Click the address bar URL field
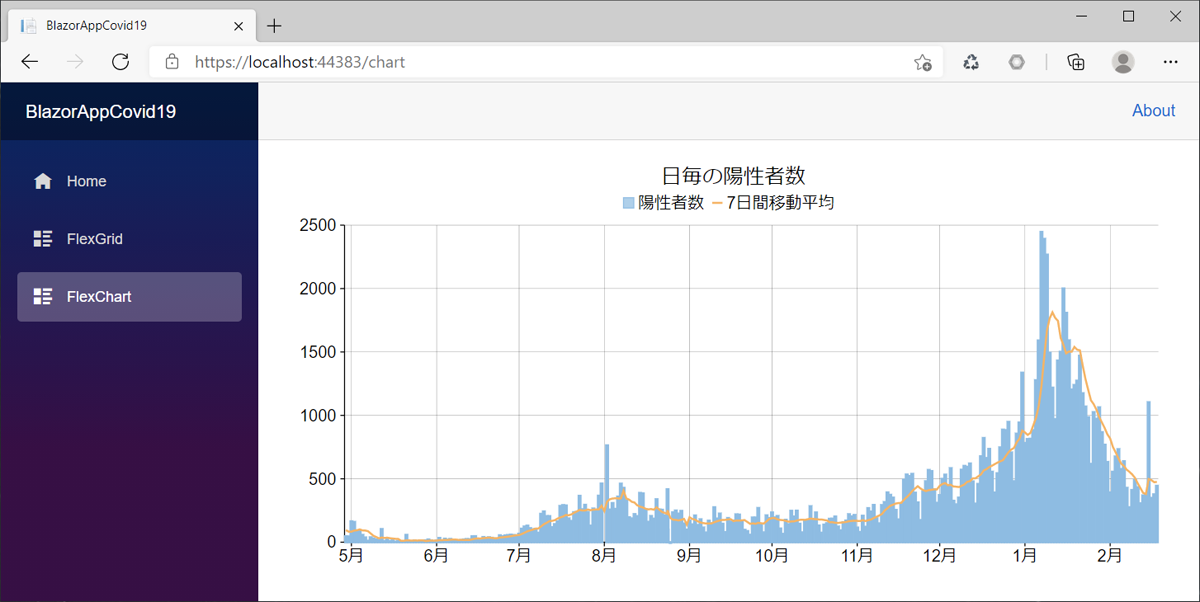This screenshot has width=1200, height=602. point(545,62)
